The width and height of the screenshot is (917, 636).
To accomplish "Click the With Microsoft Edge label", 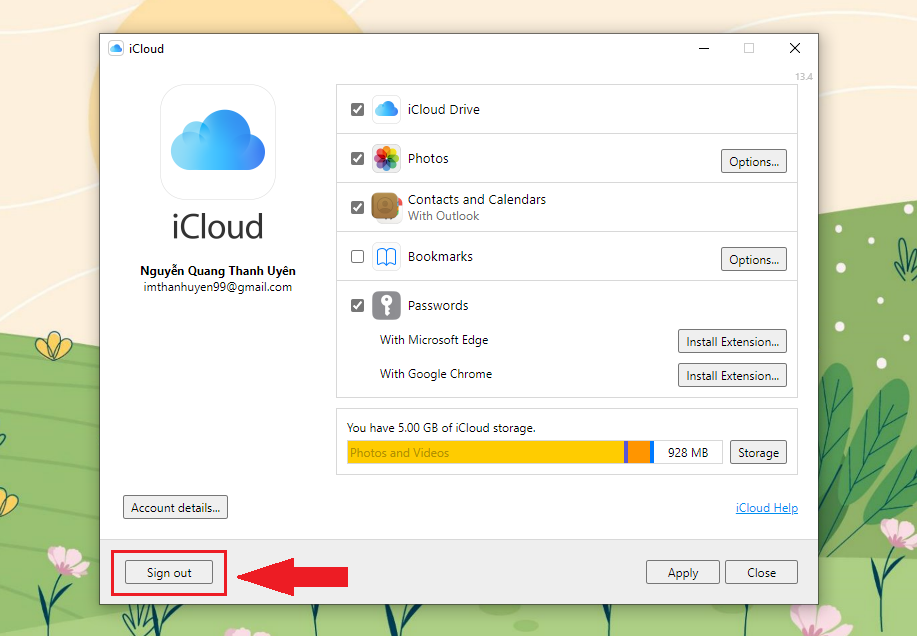I will click(x=434, y=340).
